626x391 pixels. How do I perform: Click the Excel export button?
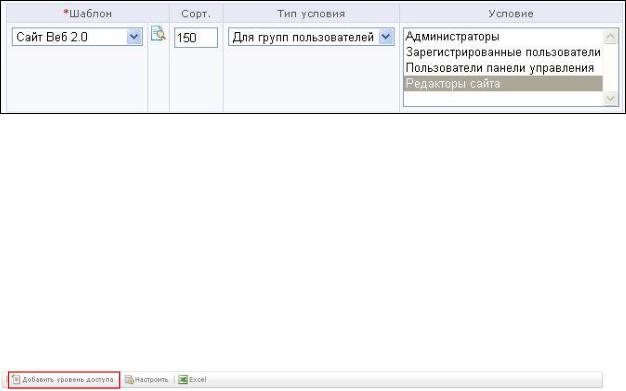click(192, 379)
